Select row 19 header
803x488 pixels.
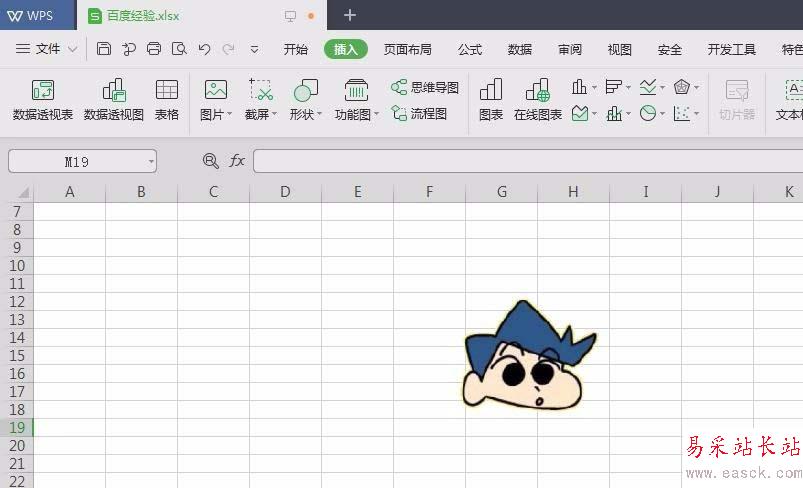[17, 428]
